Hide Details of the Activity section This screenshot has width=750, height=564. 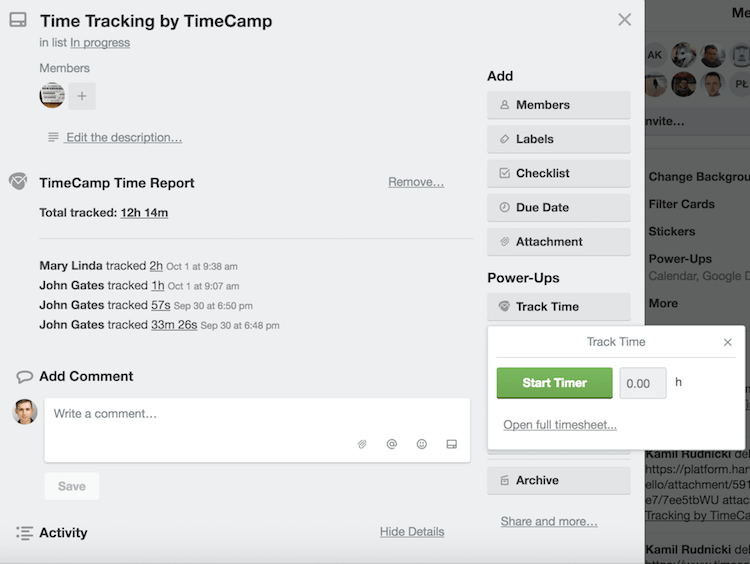click(x=412, y=532)
